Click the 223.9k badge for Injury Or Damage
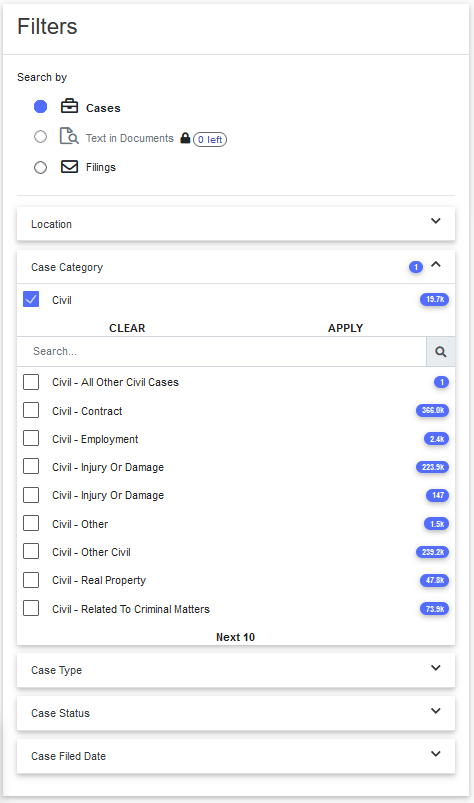This screenshot has height=803, width=474. [433, 467]
